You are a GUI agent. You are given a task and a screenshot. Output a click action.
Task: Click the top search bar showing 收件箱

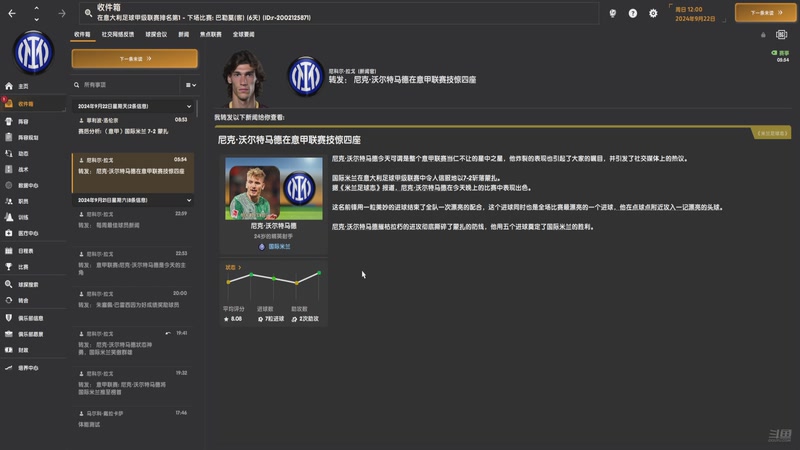(341, 13)
